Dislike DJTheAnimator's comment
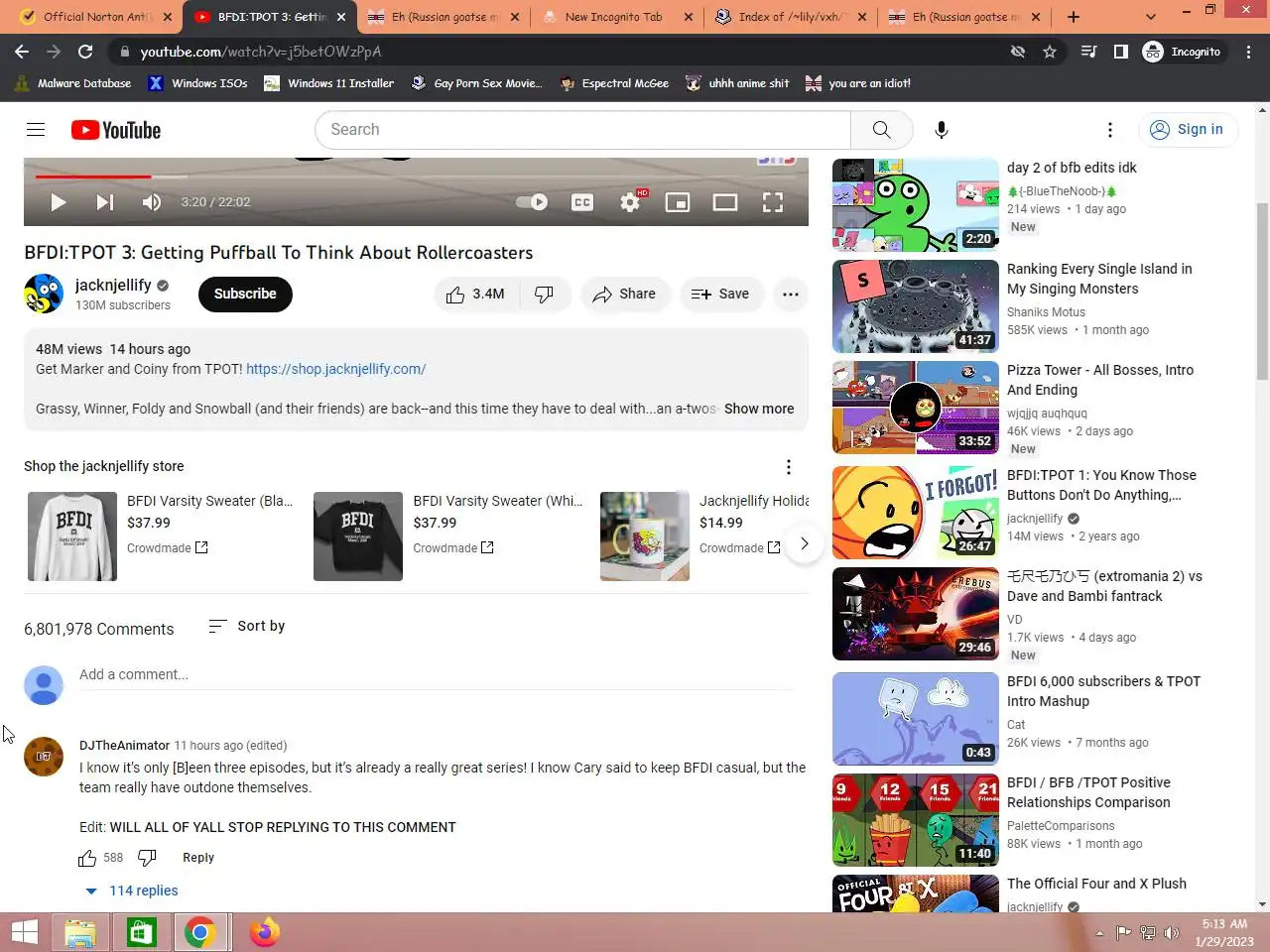 147,859
